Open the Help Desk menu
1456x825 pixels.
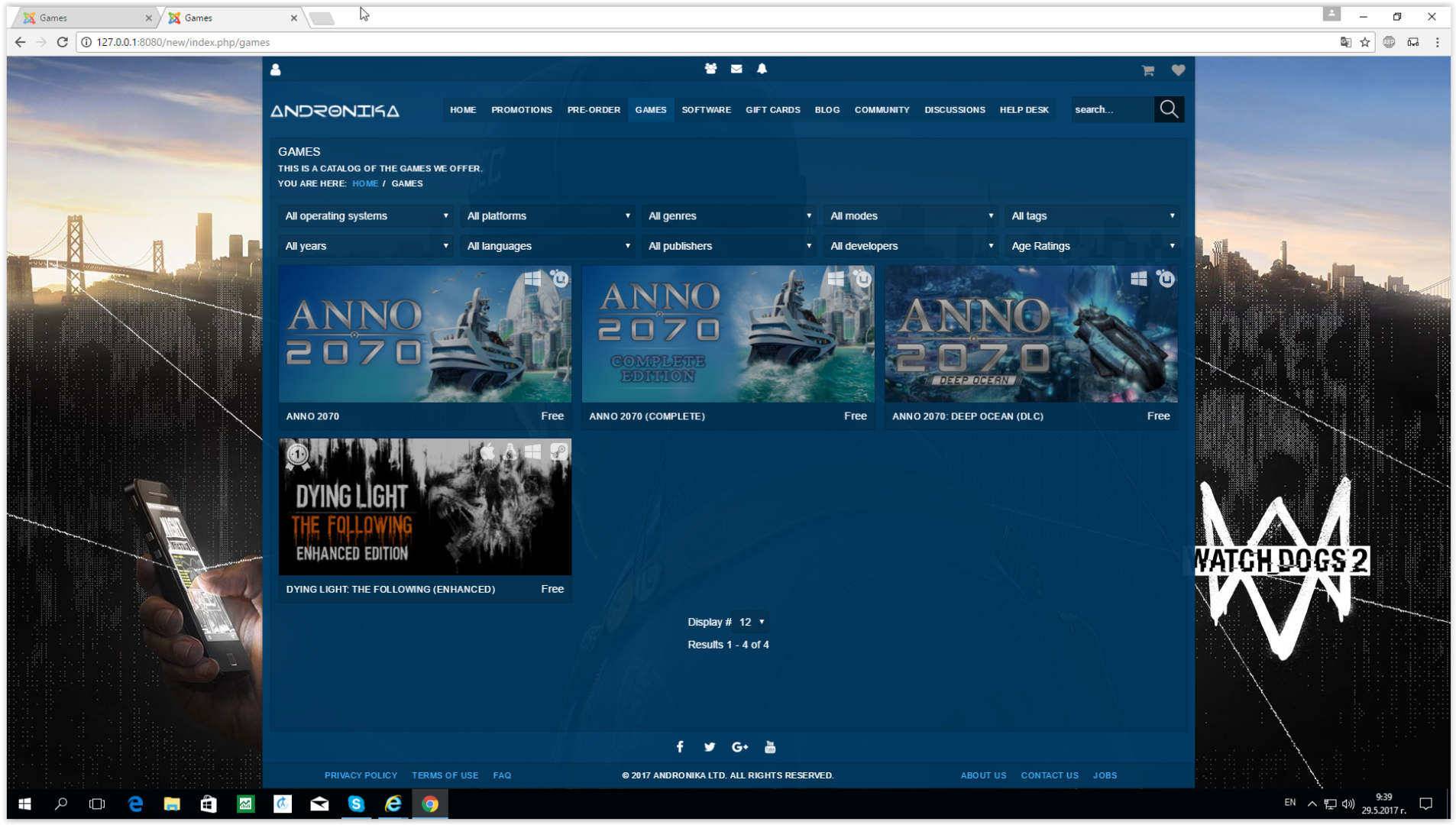[x=1024, y=110]
